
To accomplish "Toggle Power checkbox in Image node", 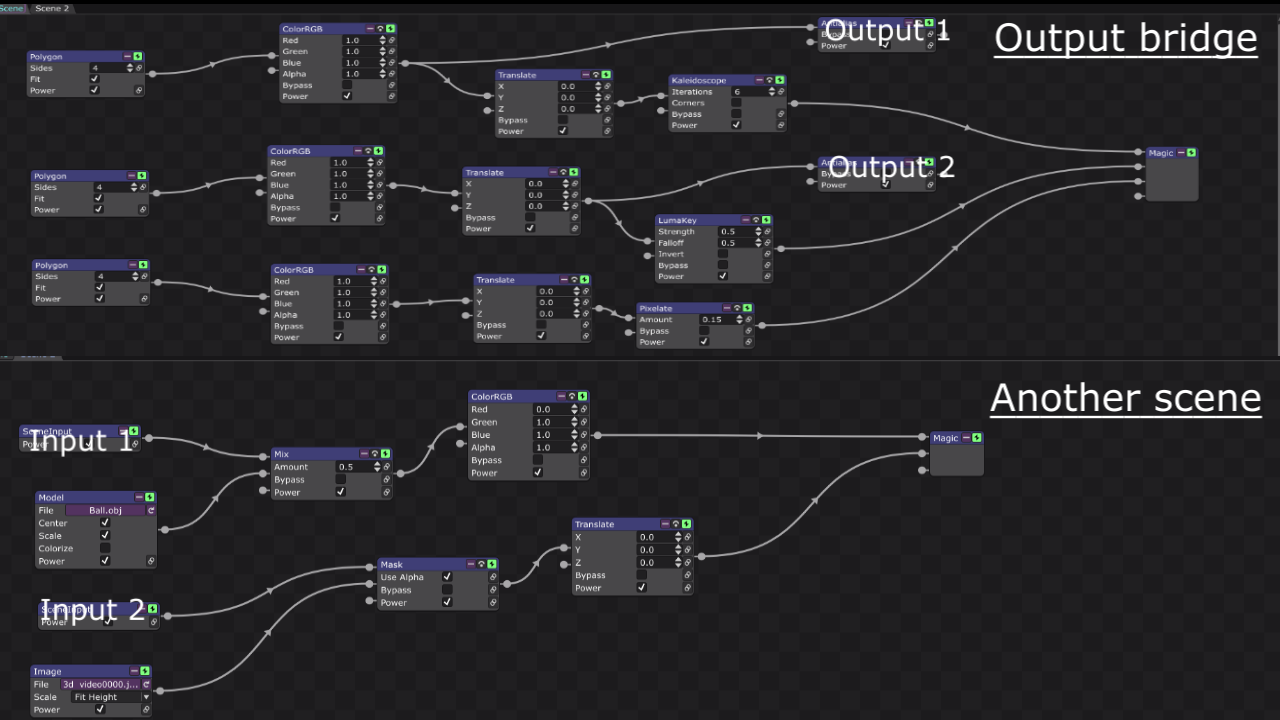I will pyautogui.click(x=100, y=710).
